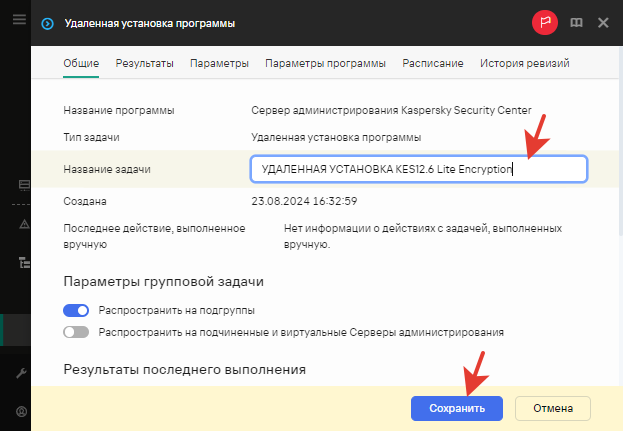This screenshot has width=623, height=431.
Task: Open the sidebar wrench settings icon
Action: coord(21,373)
